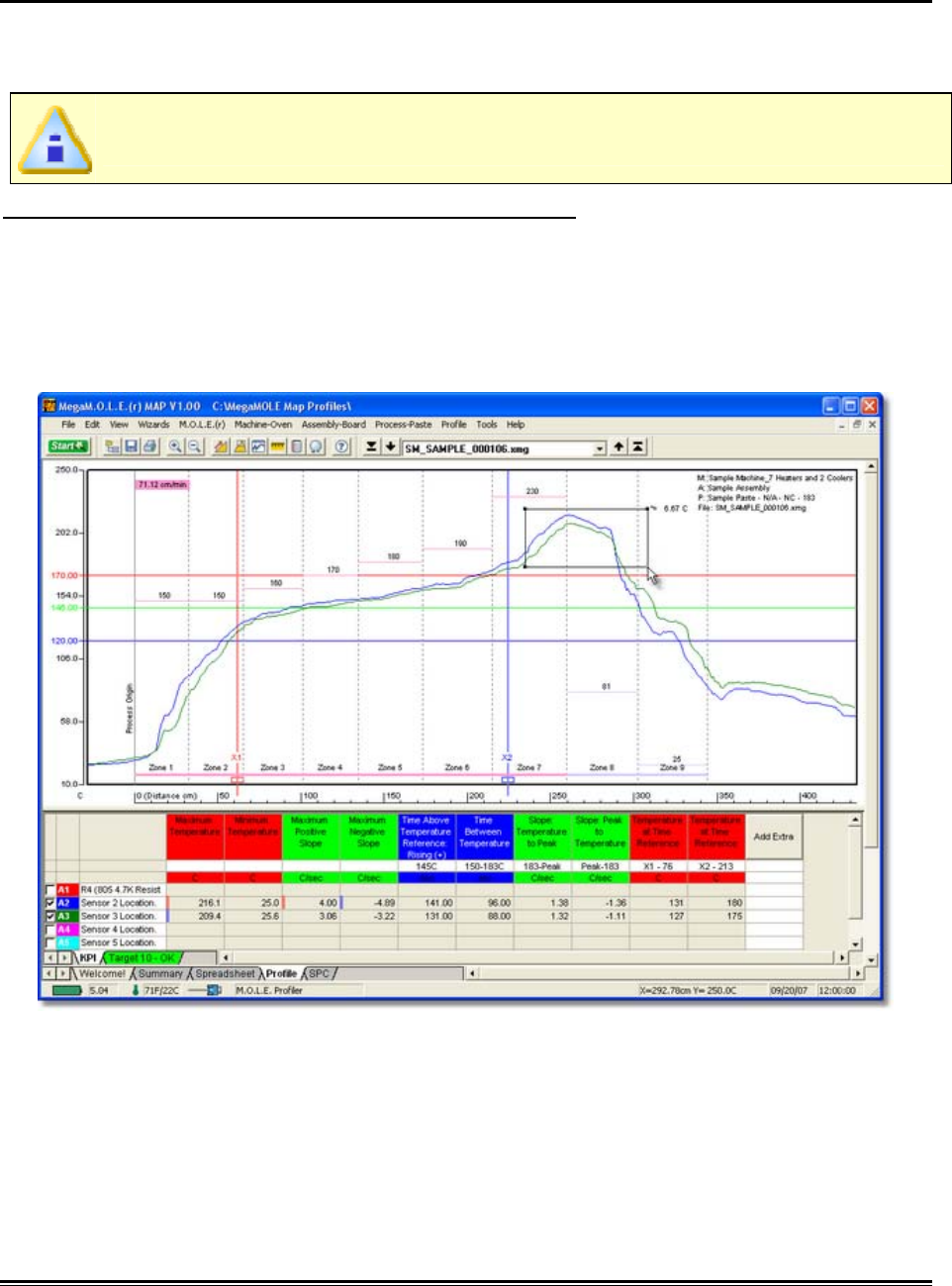The width and height of the screenshot is (952, 1286).
Task: Click the 71.12 cm/min conveyor speed label
Action: tap(162, 484)
